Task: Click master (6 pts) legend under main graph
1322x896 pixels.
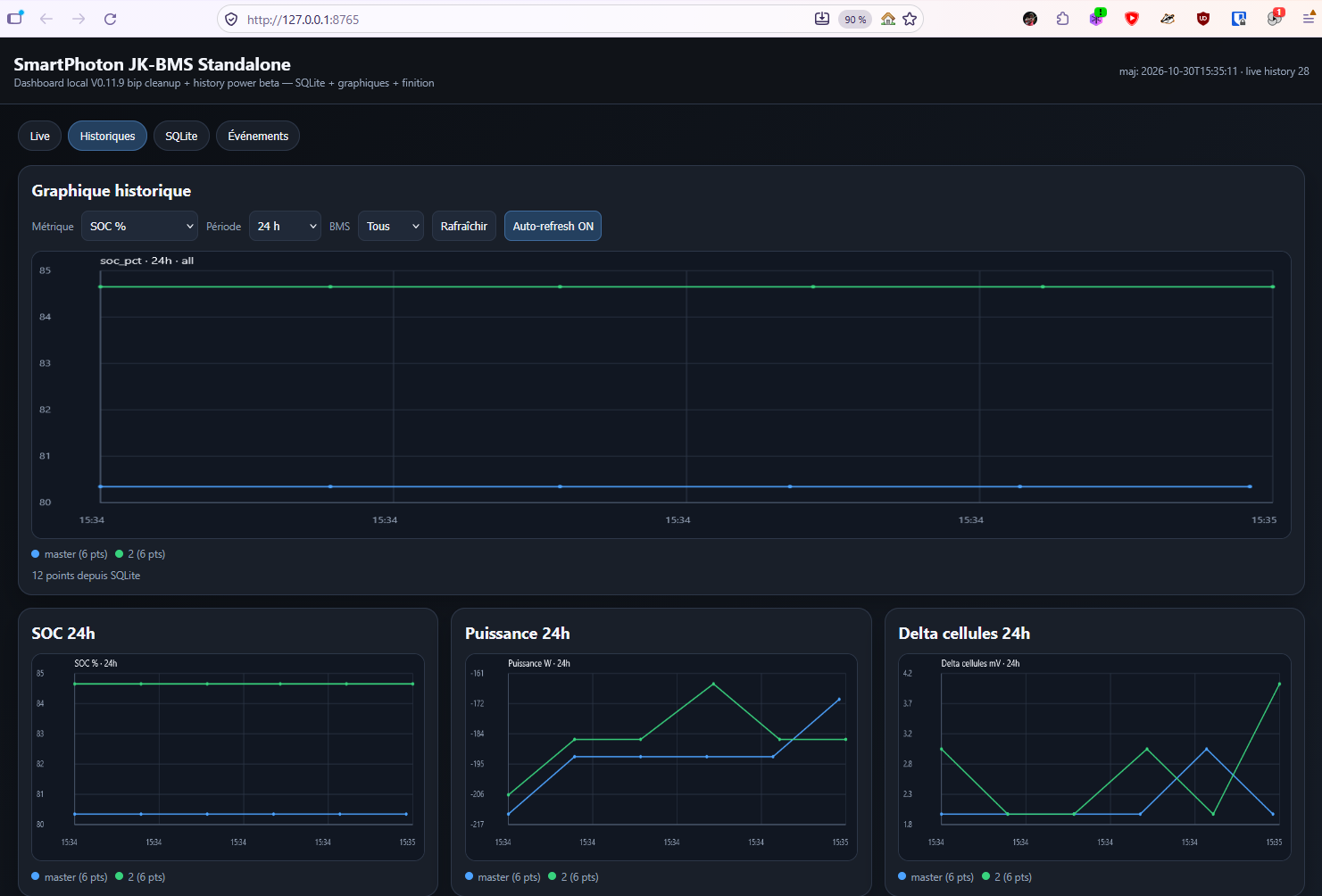Action: point(70,554)
